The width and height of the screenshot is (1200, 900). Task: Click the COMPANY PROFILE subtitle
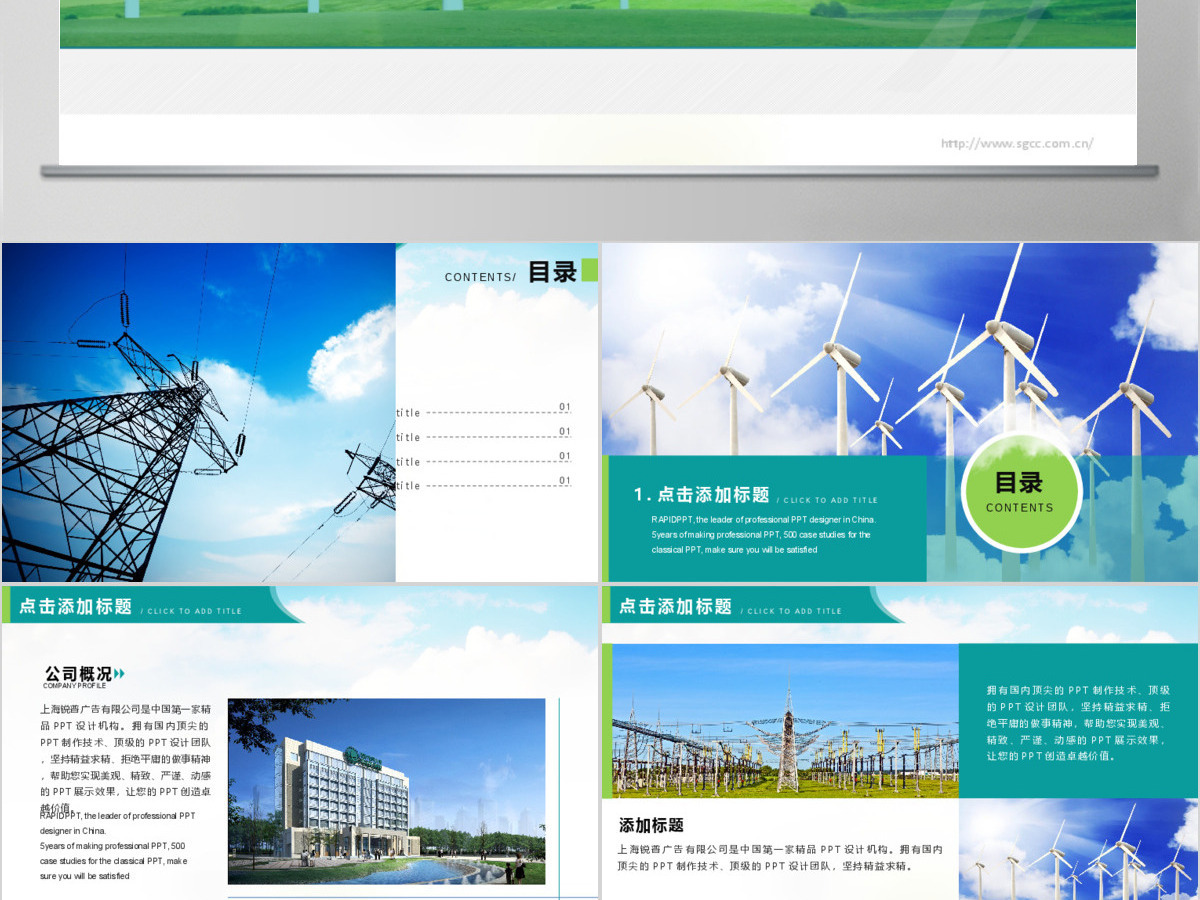tap(74, 686)
